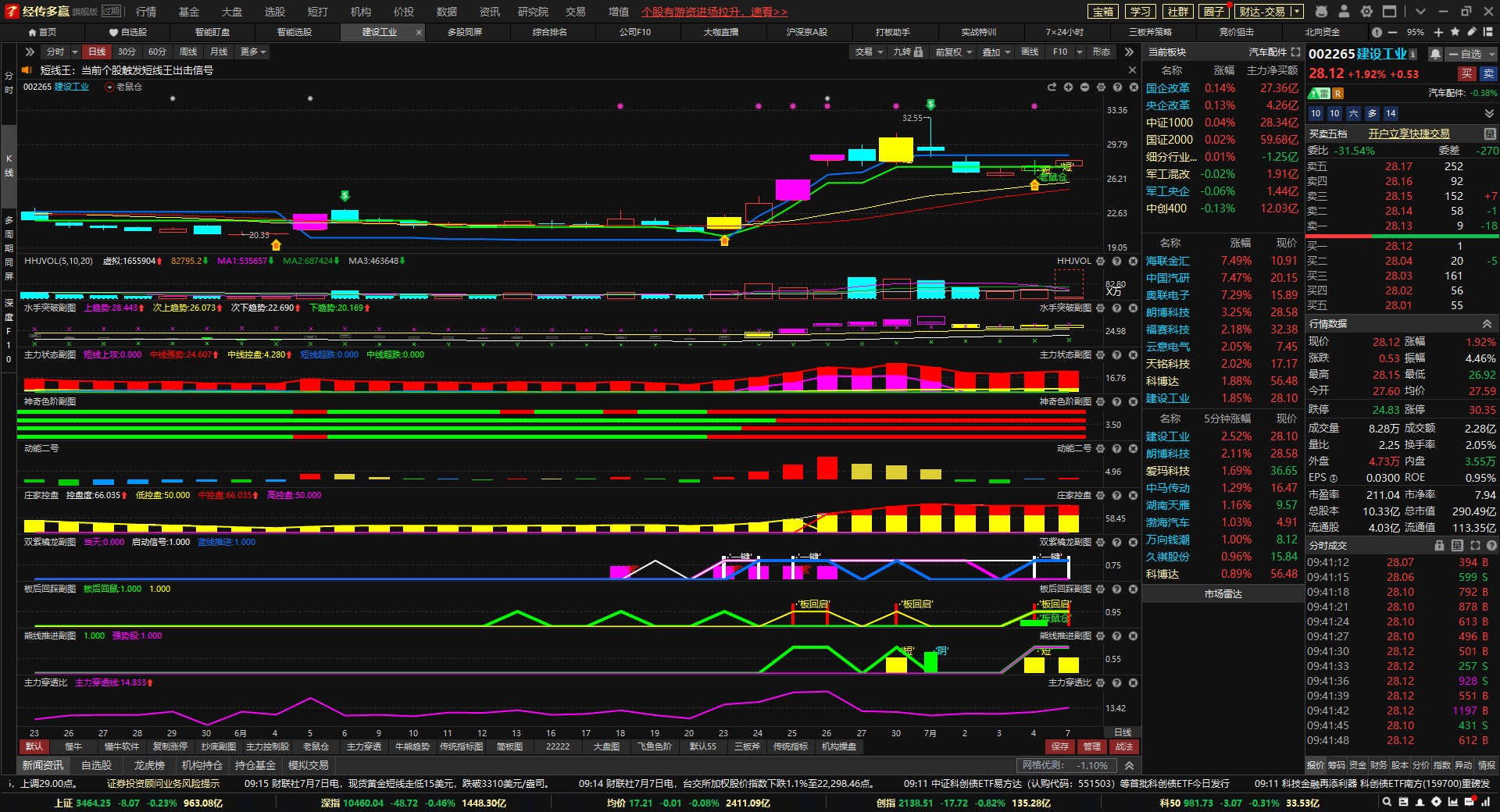Switch chart to 30分 period
The width and height of the screenshot is (1500, 812).
(x=127, y=52)
